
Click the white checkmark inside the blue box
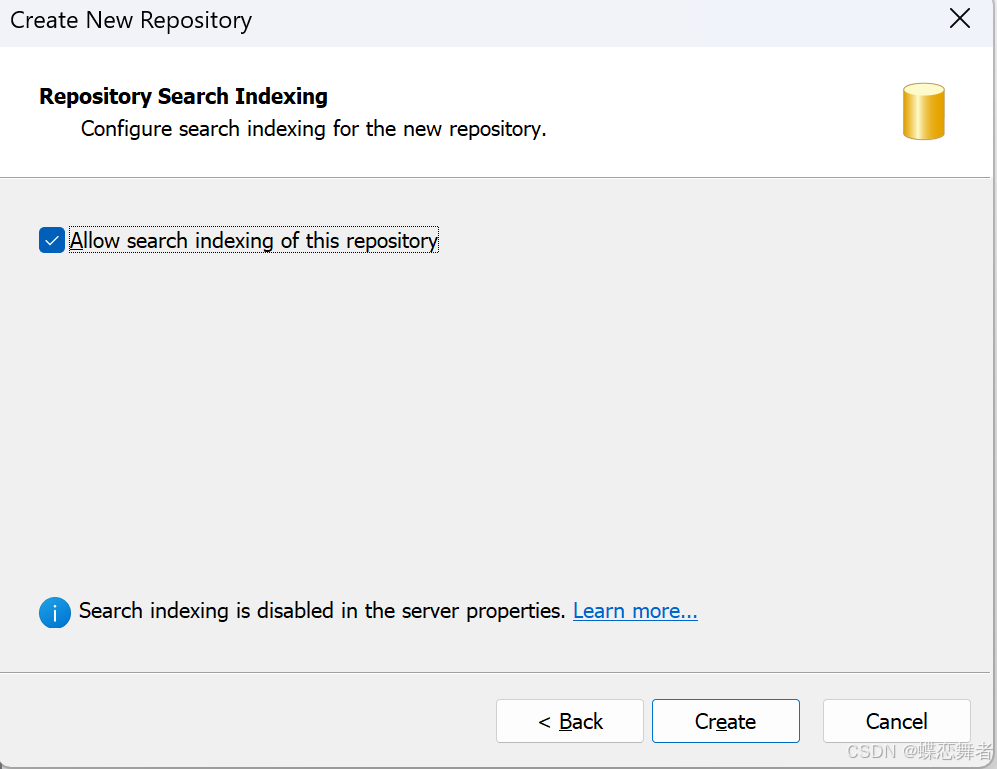click(52, 241)
